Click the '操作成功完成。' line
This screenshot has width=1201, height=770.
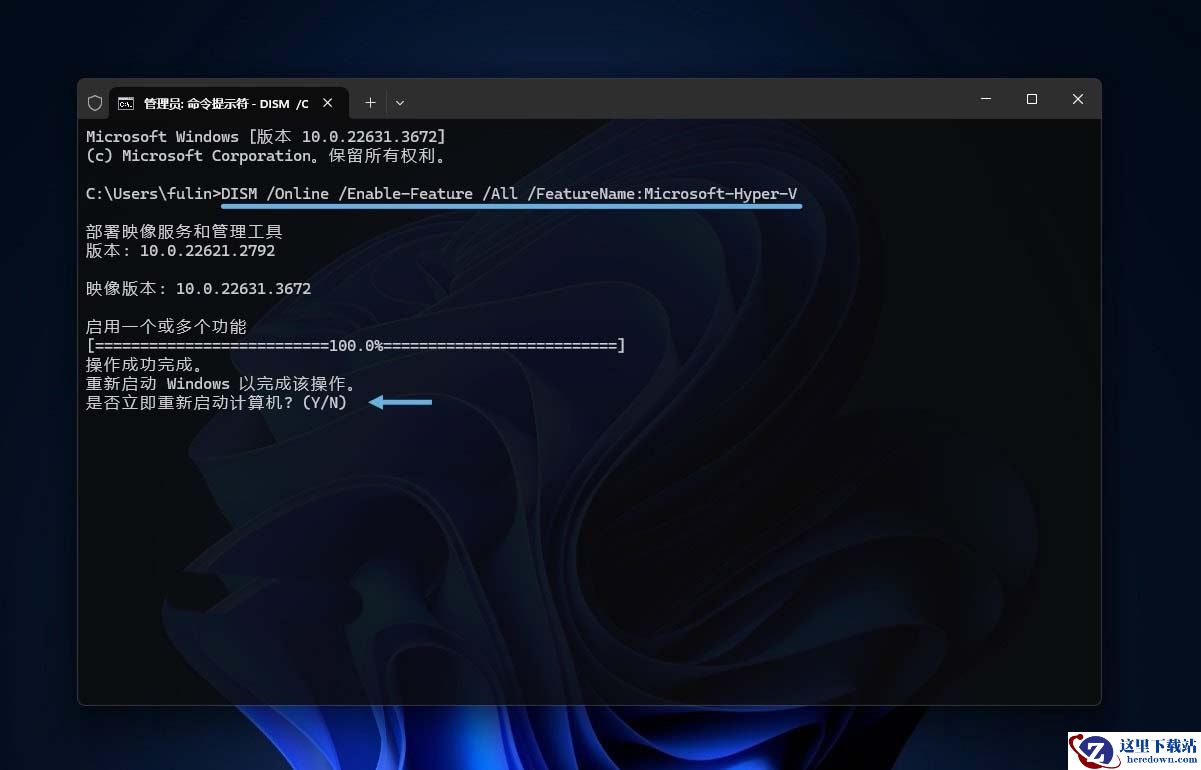click(144, 365)
